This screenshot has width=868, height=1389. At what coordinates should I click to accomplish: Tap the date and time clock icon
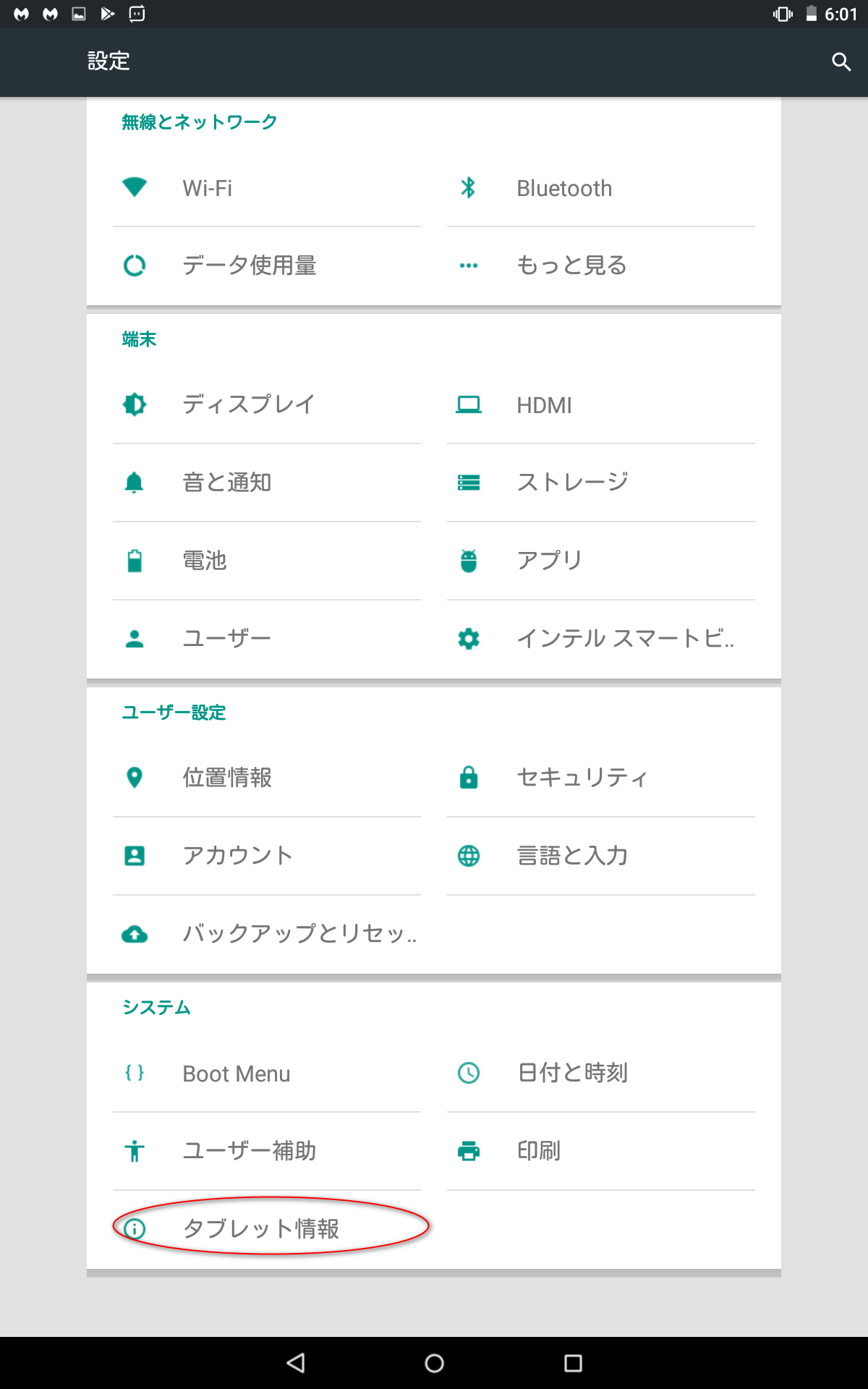(469, 1073)
